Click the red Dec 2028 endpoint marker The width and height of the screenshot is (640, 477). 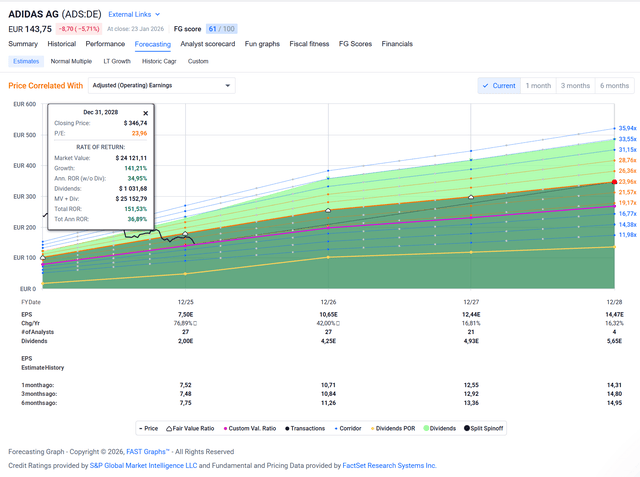tap(614, 182)
